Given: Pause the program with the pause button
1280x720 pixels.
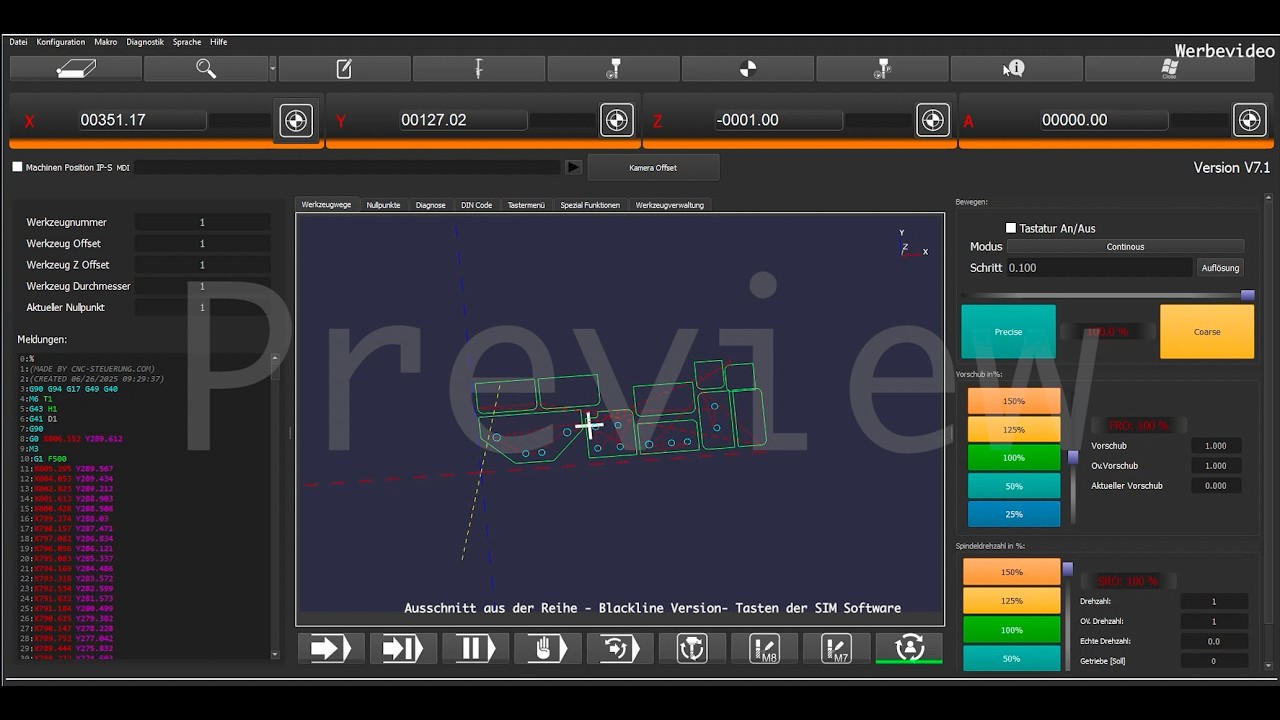Looking at the screenshot, I should 475,648.
